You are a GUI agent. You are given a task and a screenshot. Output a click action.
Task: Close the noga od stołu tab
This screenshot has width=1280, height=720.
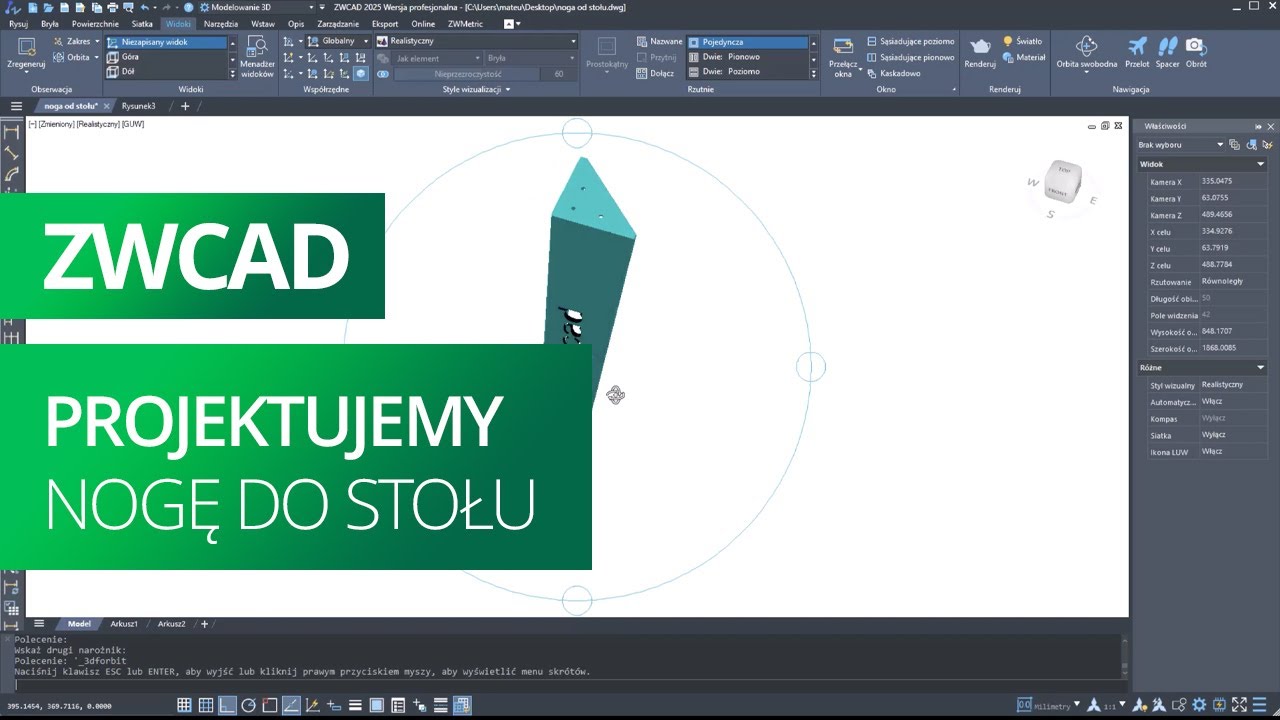[x=107, y=106]
